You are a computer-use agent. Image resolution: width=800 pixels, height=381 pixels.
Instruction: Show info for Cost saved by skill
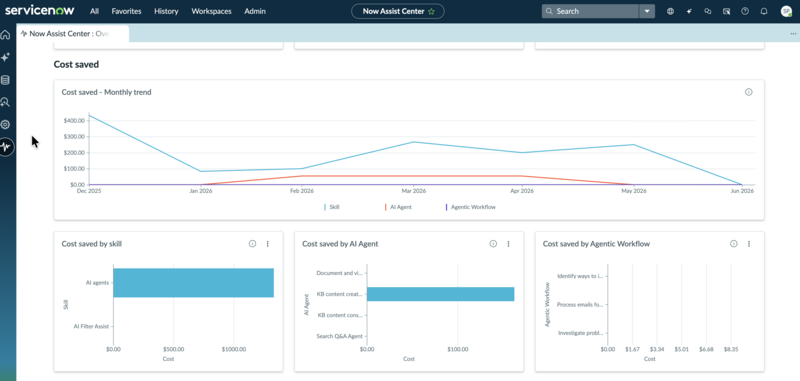click(x=252, y=244)
